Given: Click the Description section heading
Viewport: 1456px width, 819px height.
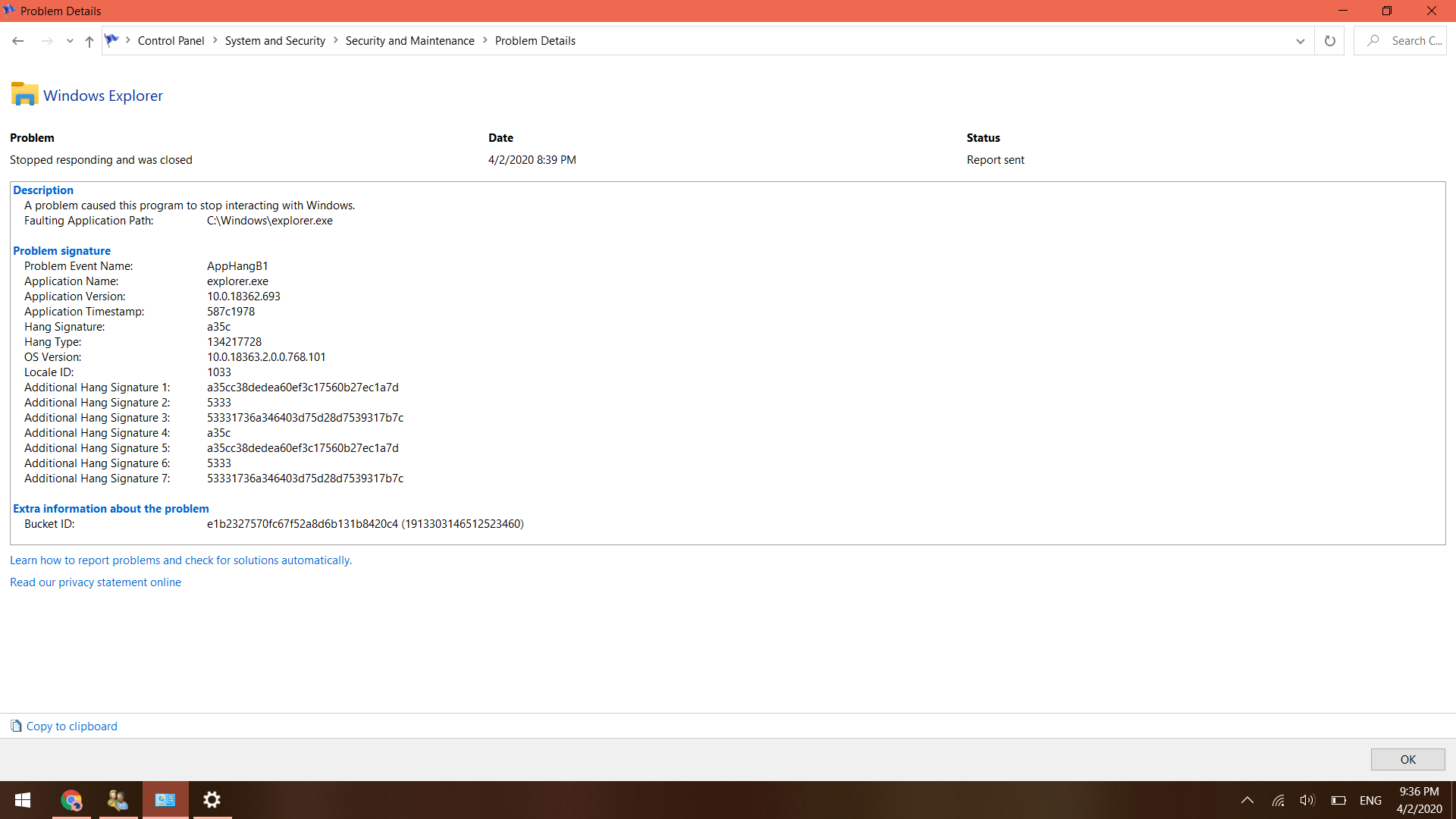Looking at the screenshot, I should [x=43, y=190].
